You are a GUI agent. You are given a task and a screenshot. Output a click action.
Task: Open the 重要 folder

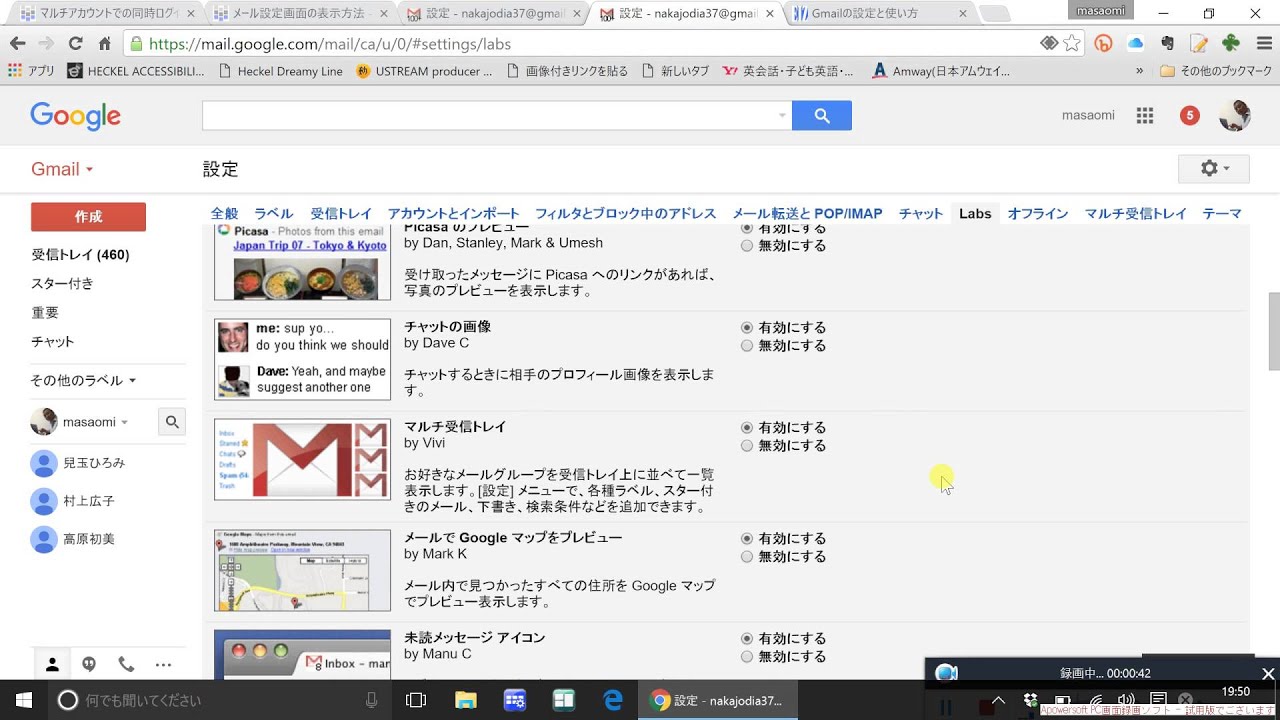click(x=45, y=312)
